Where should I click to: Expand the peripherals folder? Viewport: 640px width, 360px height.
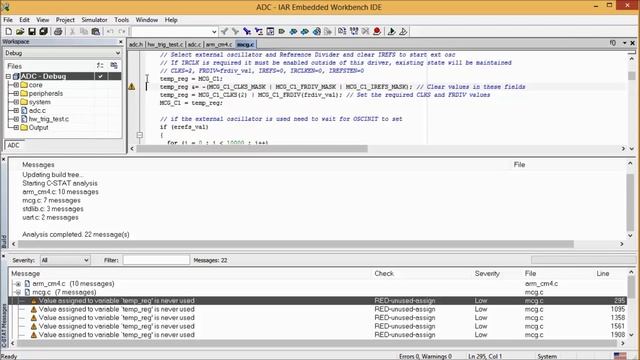(16, 93)
